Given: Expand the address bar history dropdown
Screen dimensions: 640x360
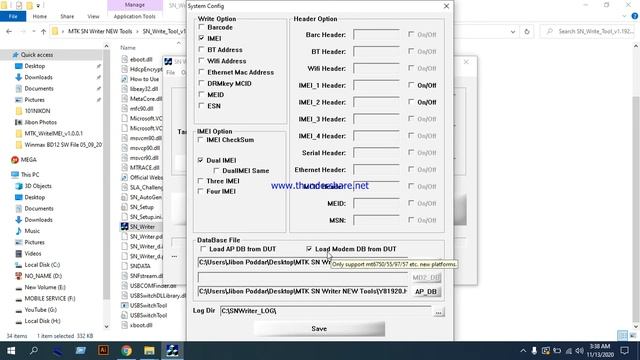Looking at the screenshot, I should (x=513, y=31).
